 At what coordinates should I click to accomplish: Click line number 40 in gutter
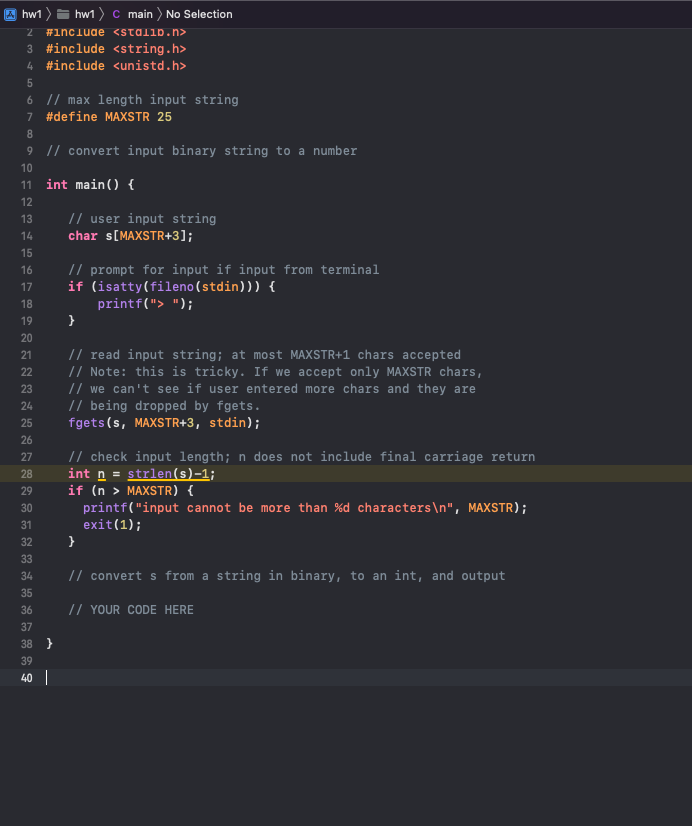click(26, 678)
